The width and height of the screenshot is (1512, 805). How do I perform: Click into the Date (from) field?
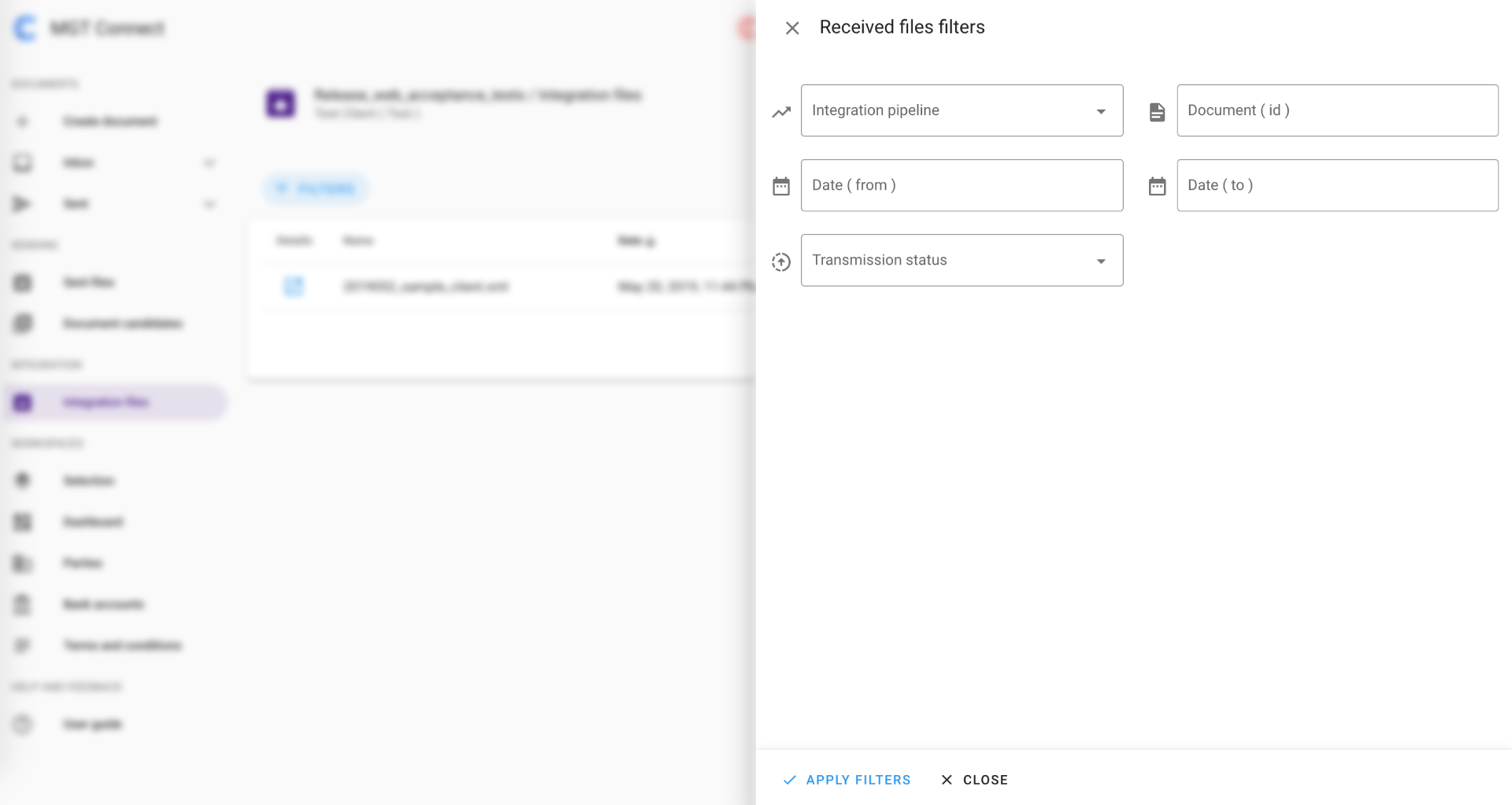pos(962,185)
